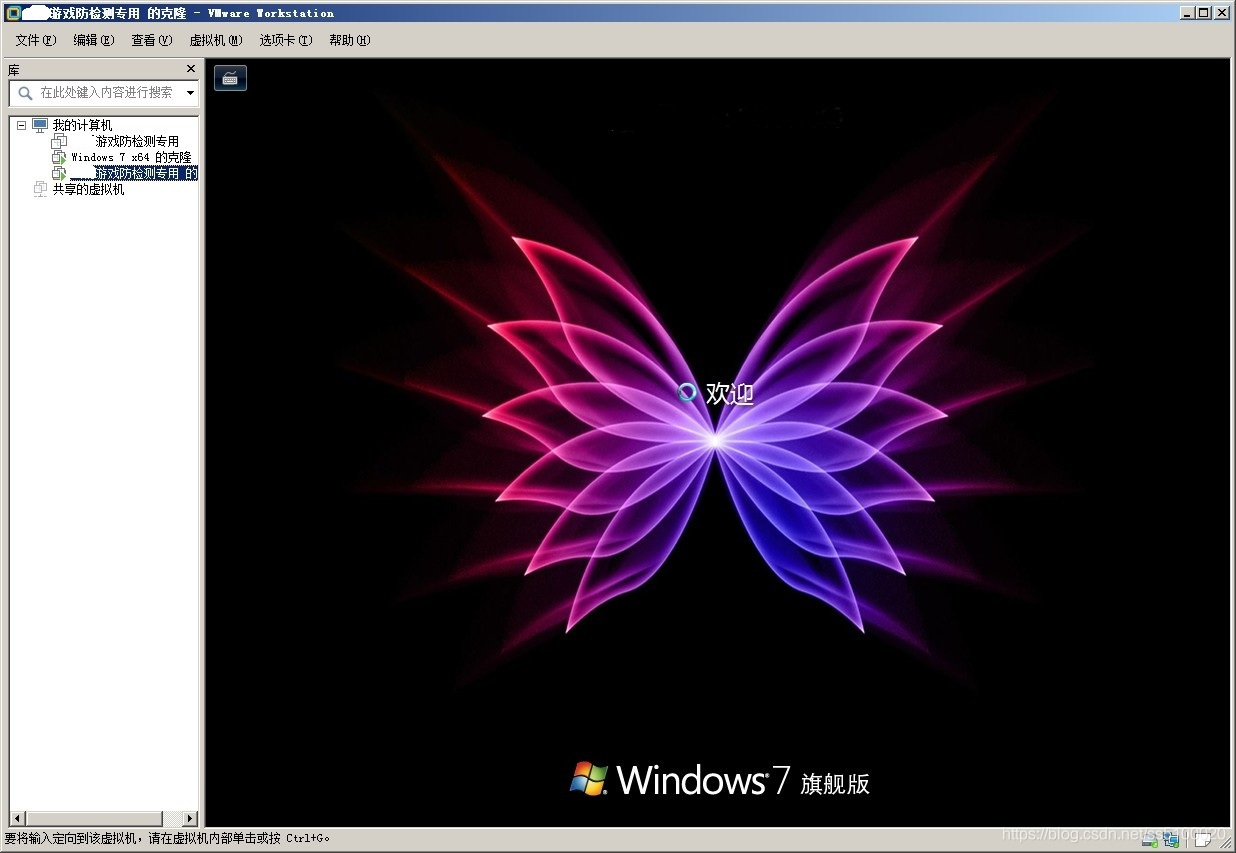
Task: Click the hard disk status bar icon
Action: click(x=1150, y=840)
